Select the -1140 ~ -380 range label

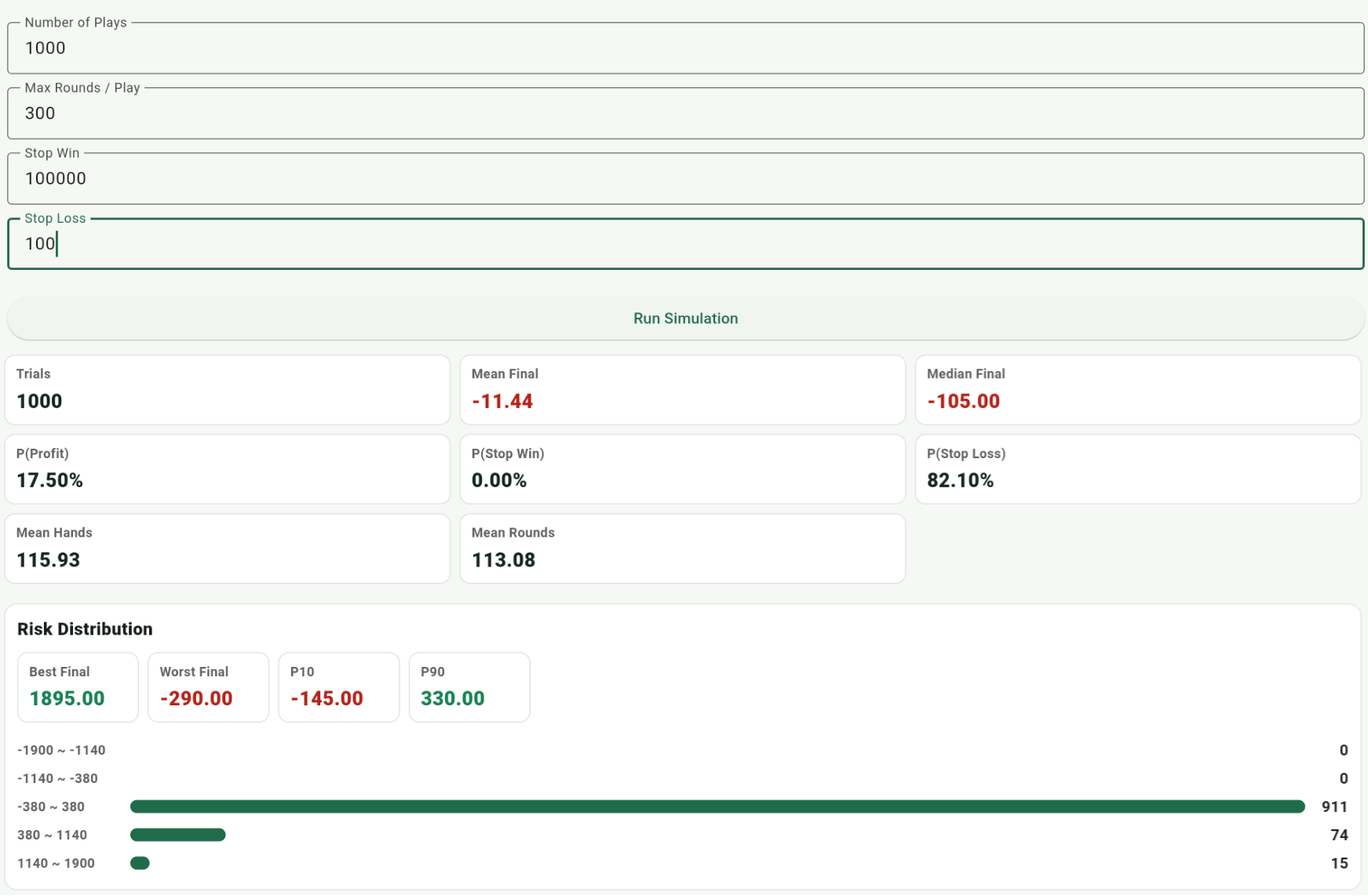pos(57,778)
